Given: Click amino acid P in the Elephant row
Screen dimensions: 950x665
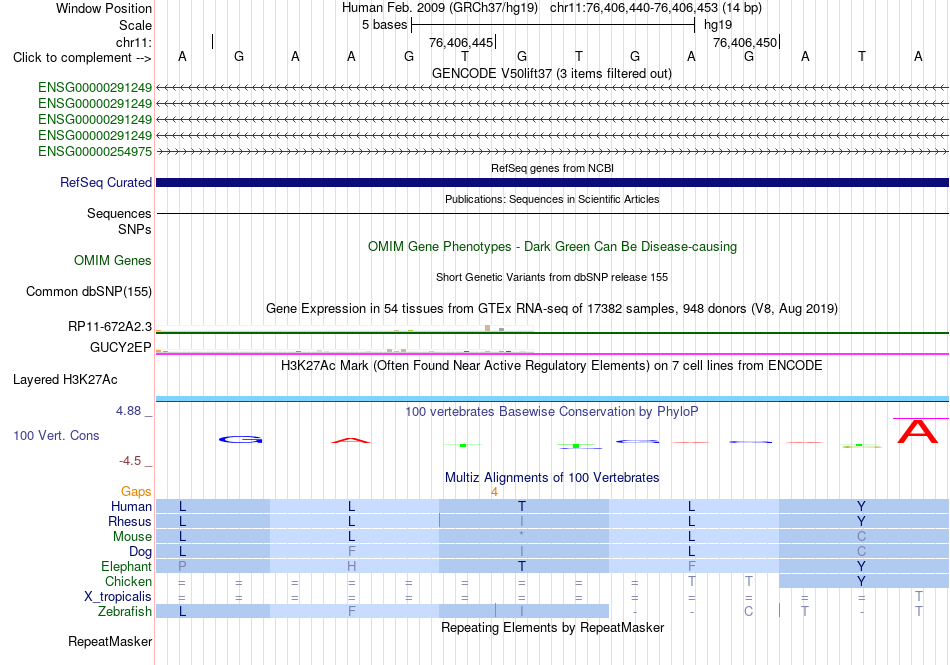Looking at the screenshot, I should 182,566.
